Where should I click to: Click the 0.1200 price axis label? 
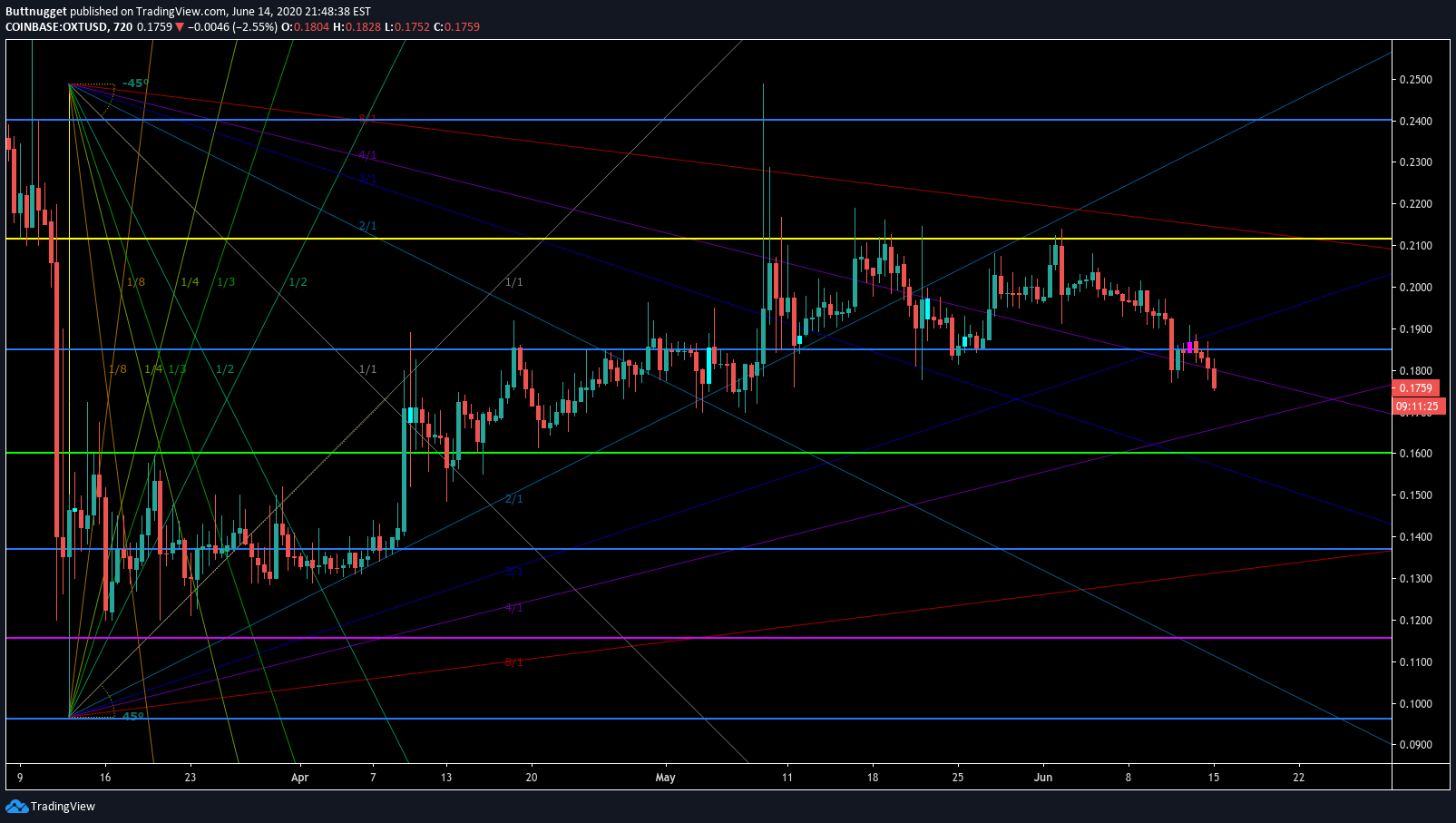[x=1416, y=621]
